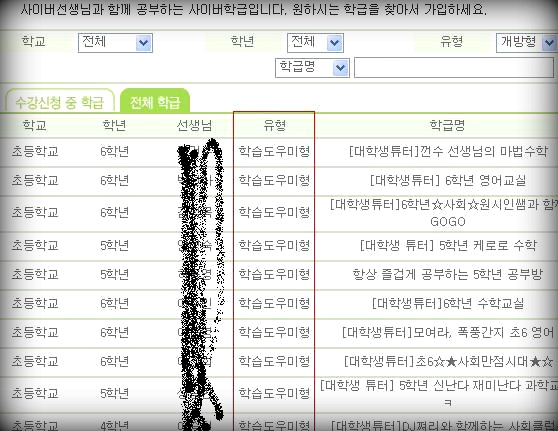Screen dimensions: 558x431
Task: Open the 유형 dropdown showing 개방형
Action: point(527,43)
